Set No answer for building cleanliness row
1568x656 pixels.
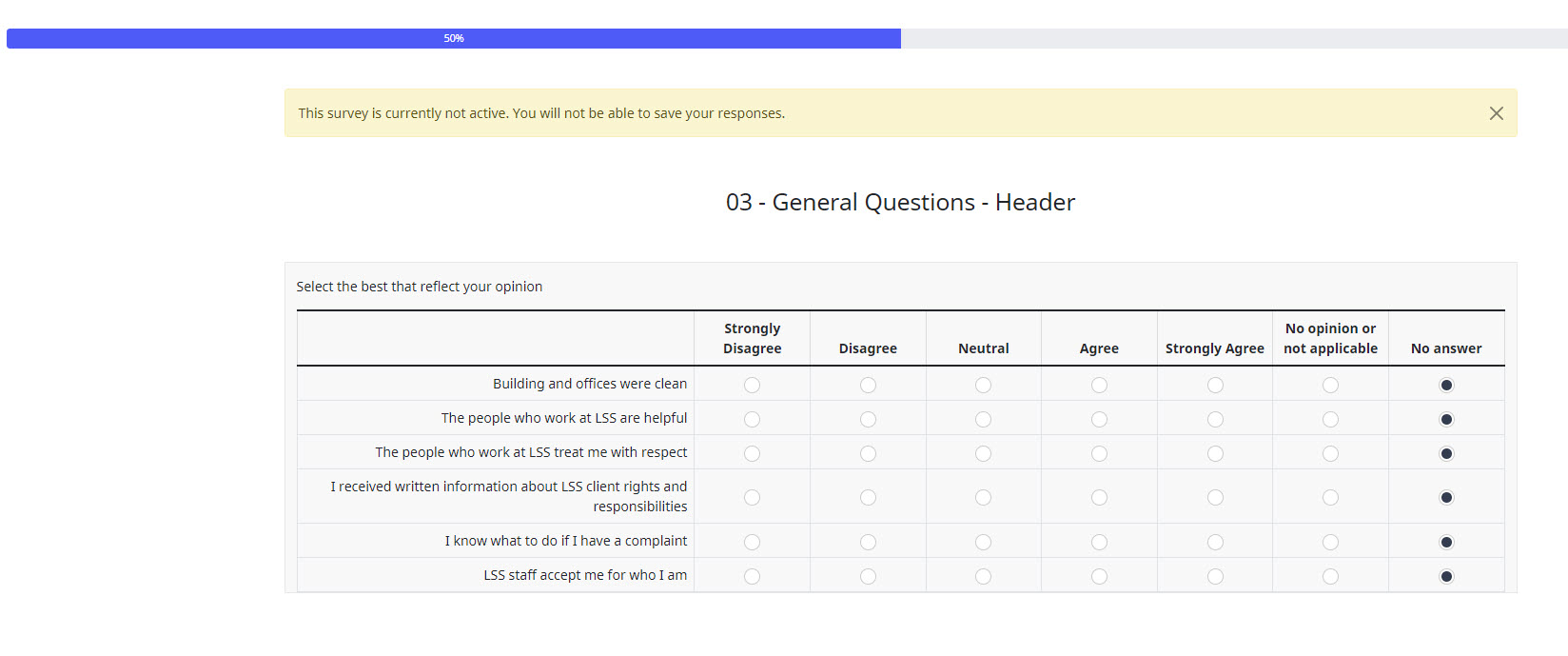[1446, 385]
